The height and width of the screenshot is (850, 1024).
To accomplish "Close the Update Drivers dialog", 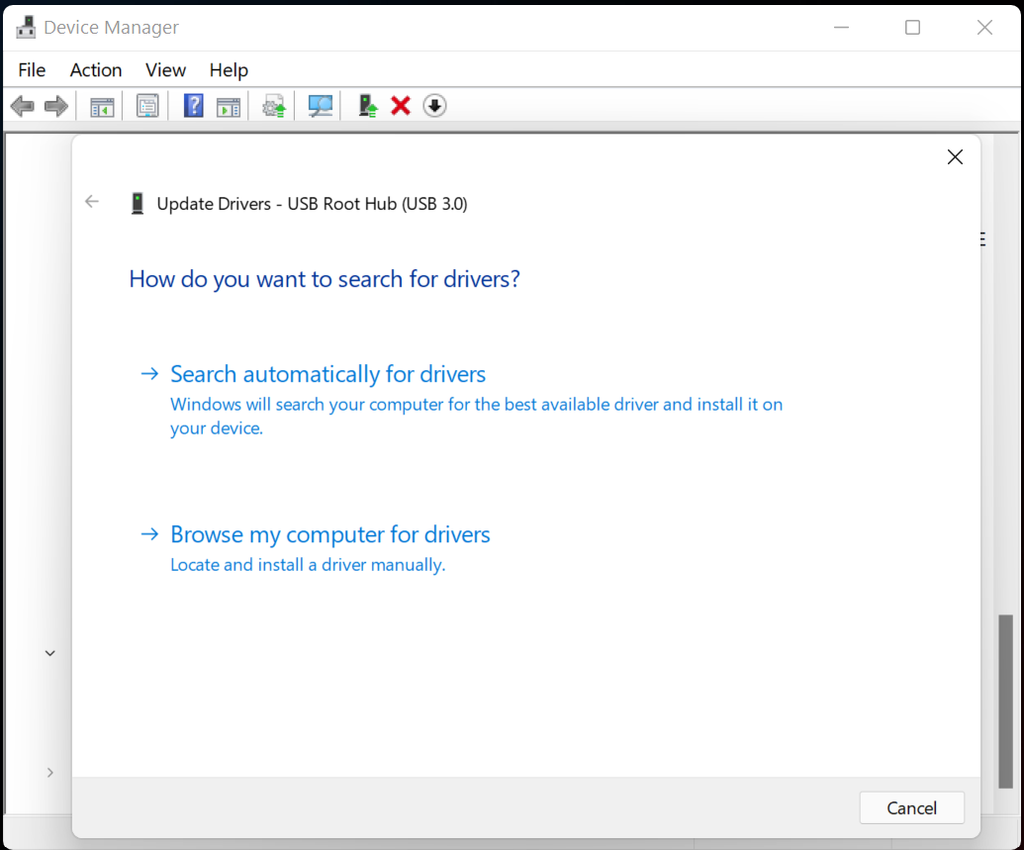I will pos(955,157).
